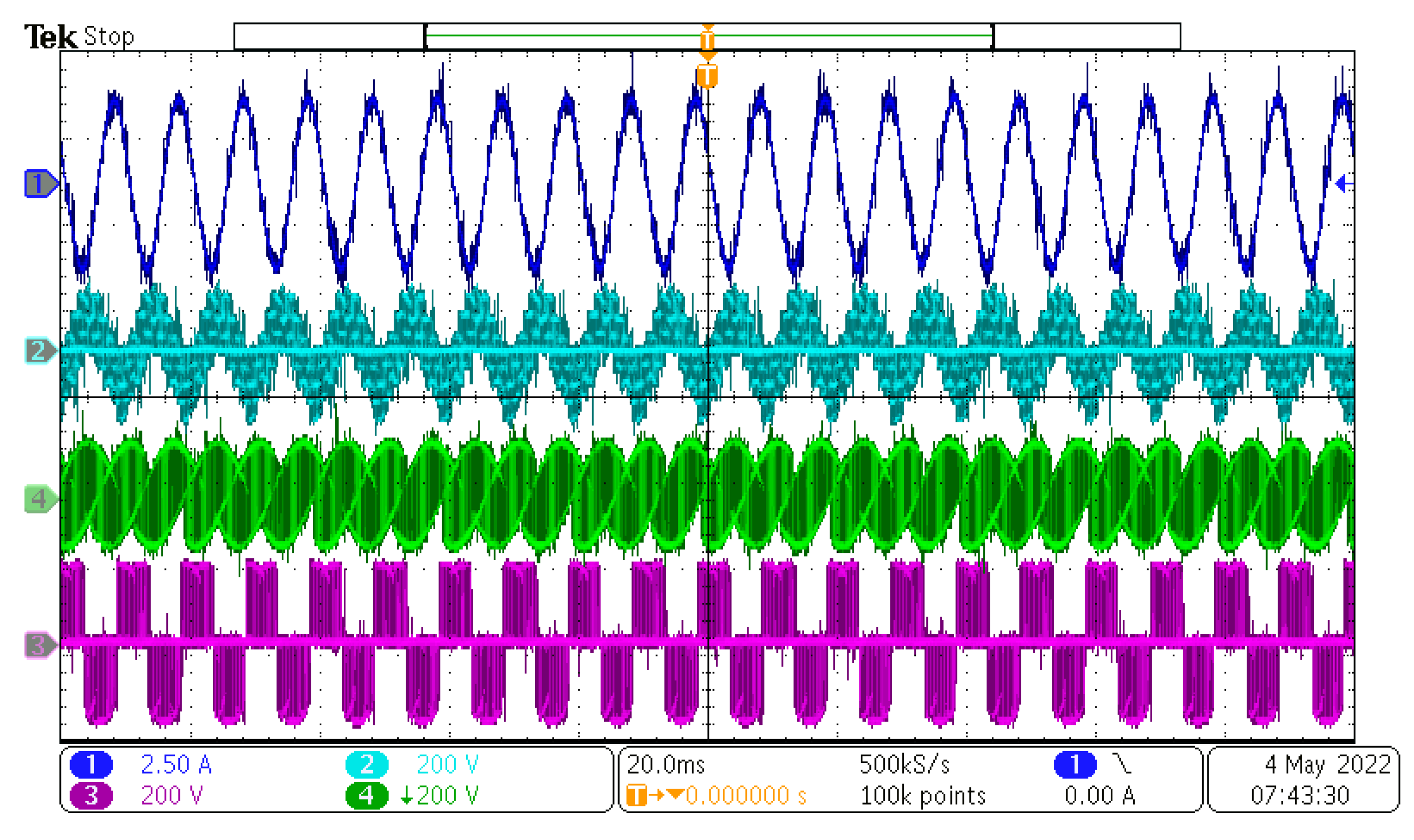Screen dimensions: 1414x840
Task: Click the record view overview bar
Action: click(707, 36)
